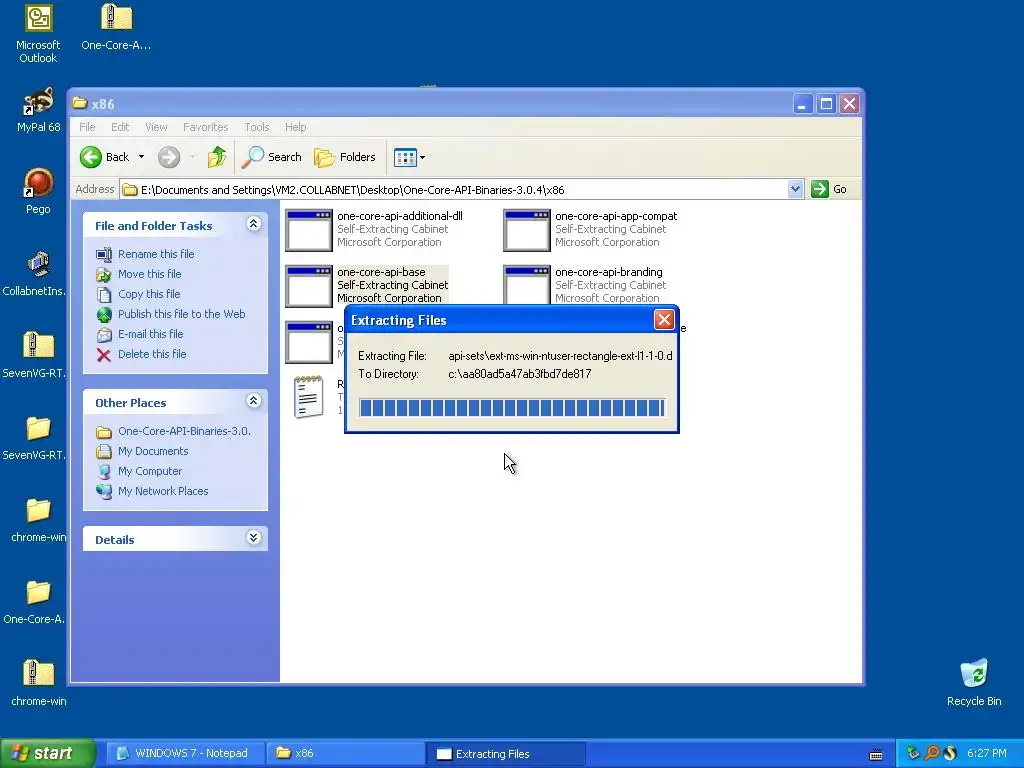
Task: Expand the Details panel
Action: [254, 538]
